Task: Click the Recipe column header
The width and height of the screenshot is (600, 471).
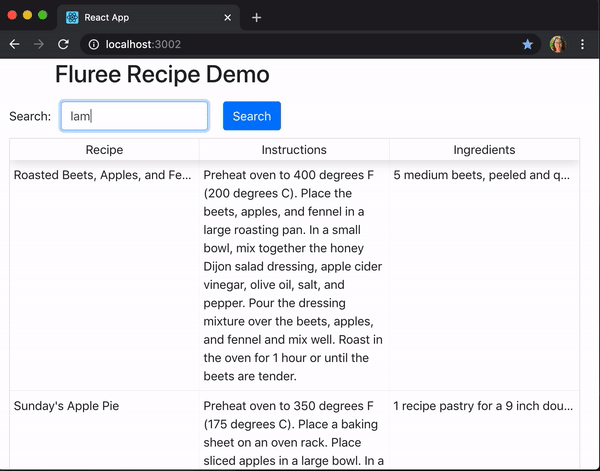Action: coord(104,150)
